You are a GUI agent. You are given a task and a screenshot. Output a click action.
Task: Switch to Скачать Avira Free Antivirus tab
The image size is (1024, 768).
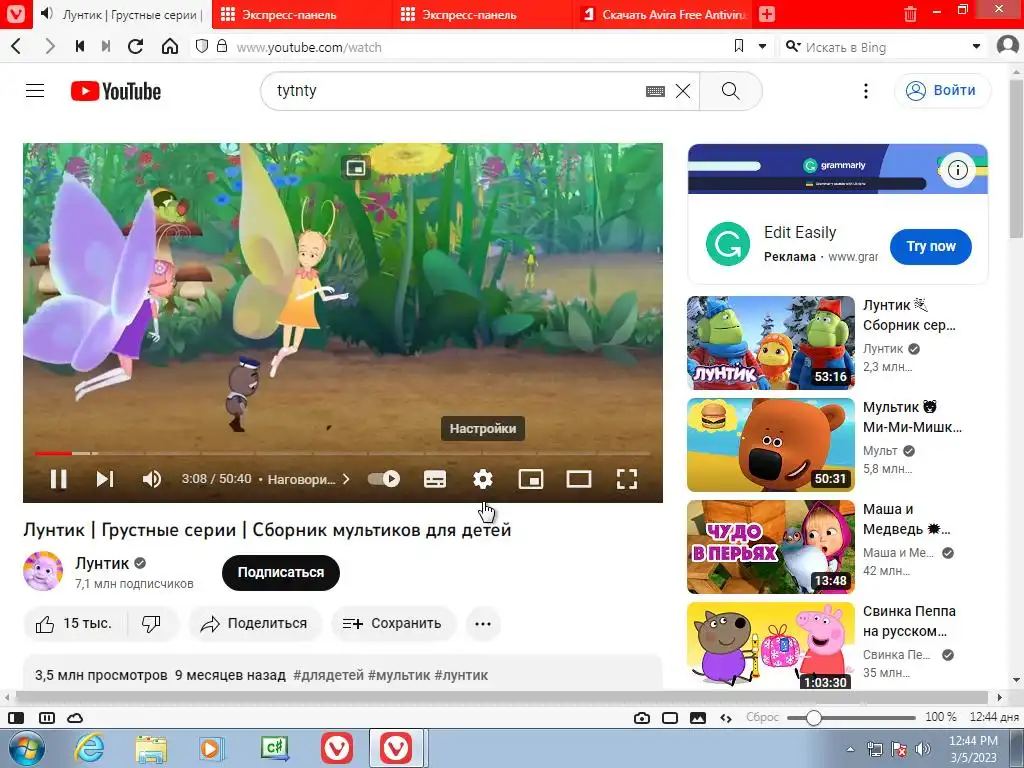point(663,14)
